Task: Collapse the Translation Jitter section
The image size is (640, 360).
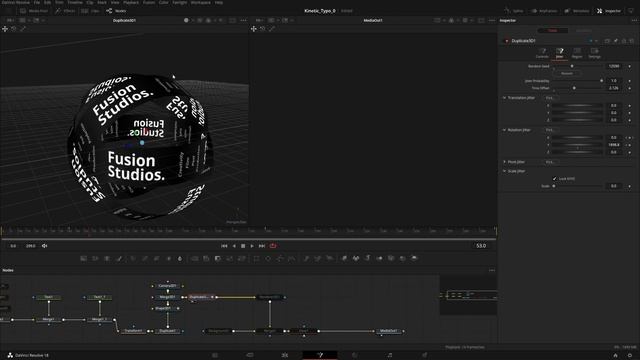Action: point(504,98)
